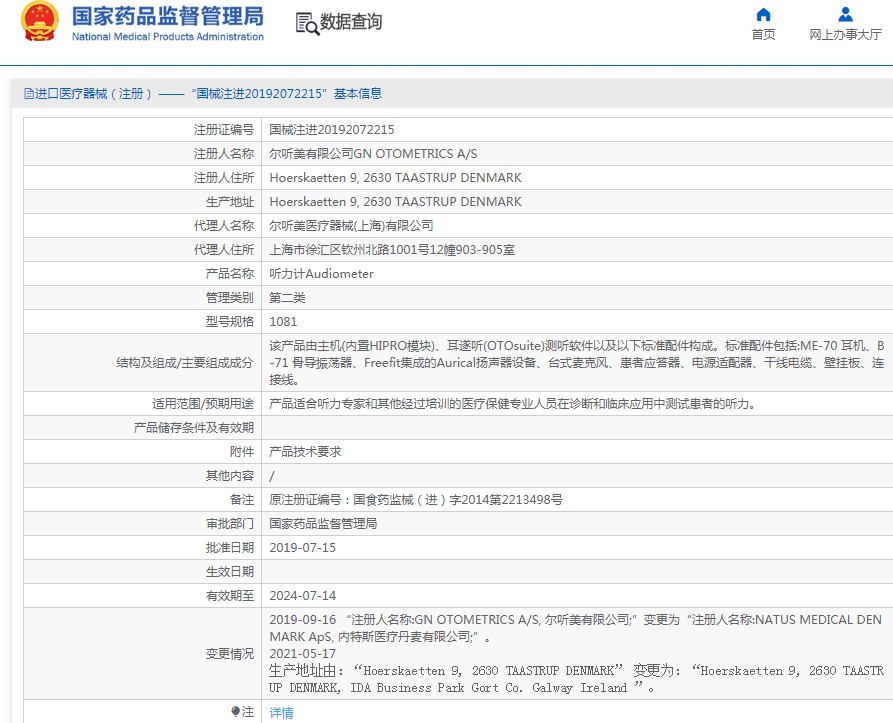Open the 详情 link
The image size is (893, 723).
[x=281, y=712]
